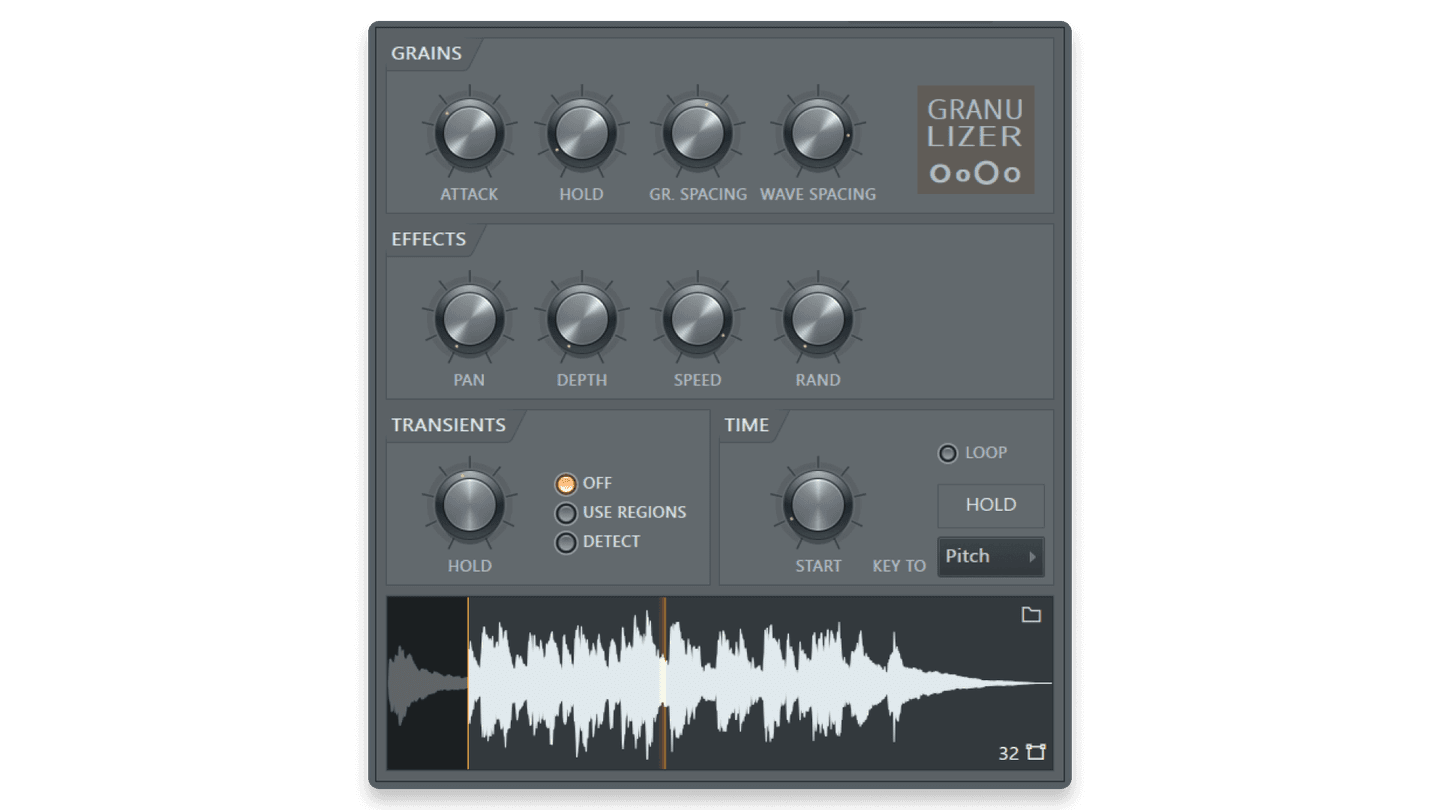The height and width of the screenshot is (810, 1440).
Task: Click the TRANSIENTS HOLD knob
Action: pyautogui.click(x=468, y=506)
